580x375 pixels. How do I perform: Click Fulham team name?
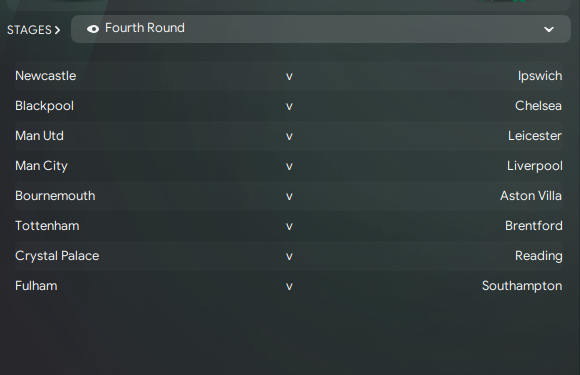36,286
